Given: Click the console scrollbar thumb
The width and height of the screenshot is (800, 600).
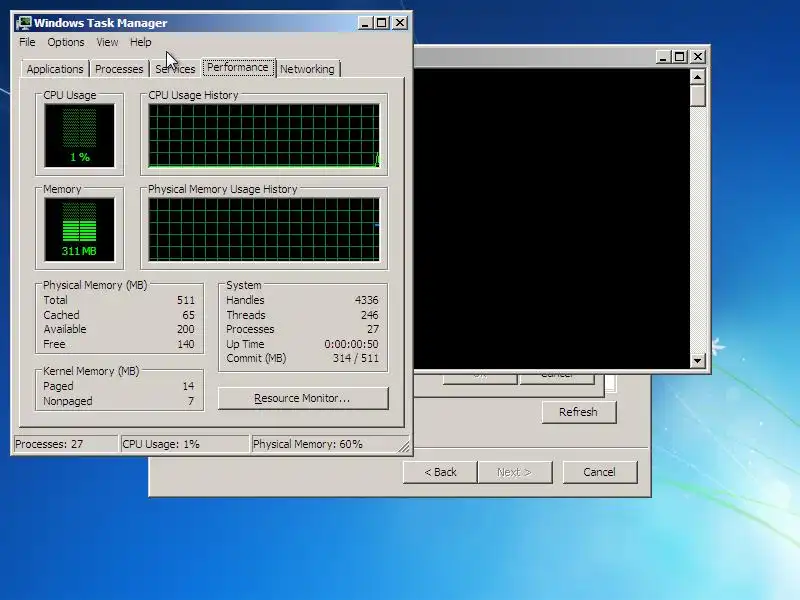Looking at the screenshot, I should coord(697,95).
